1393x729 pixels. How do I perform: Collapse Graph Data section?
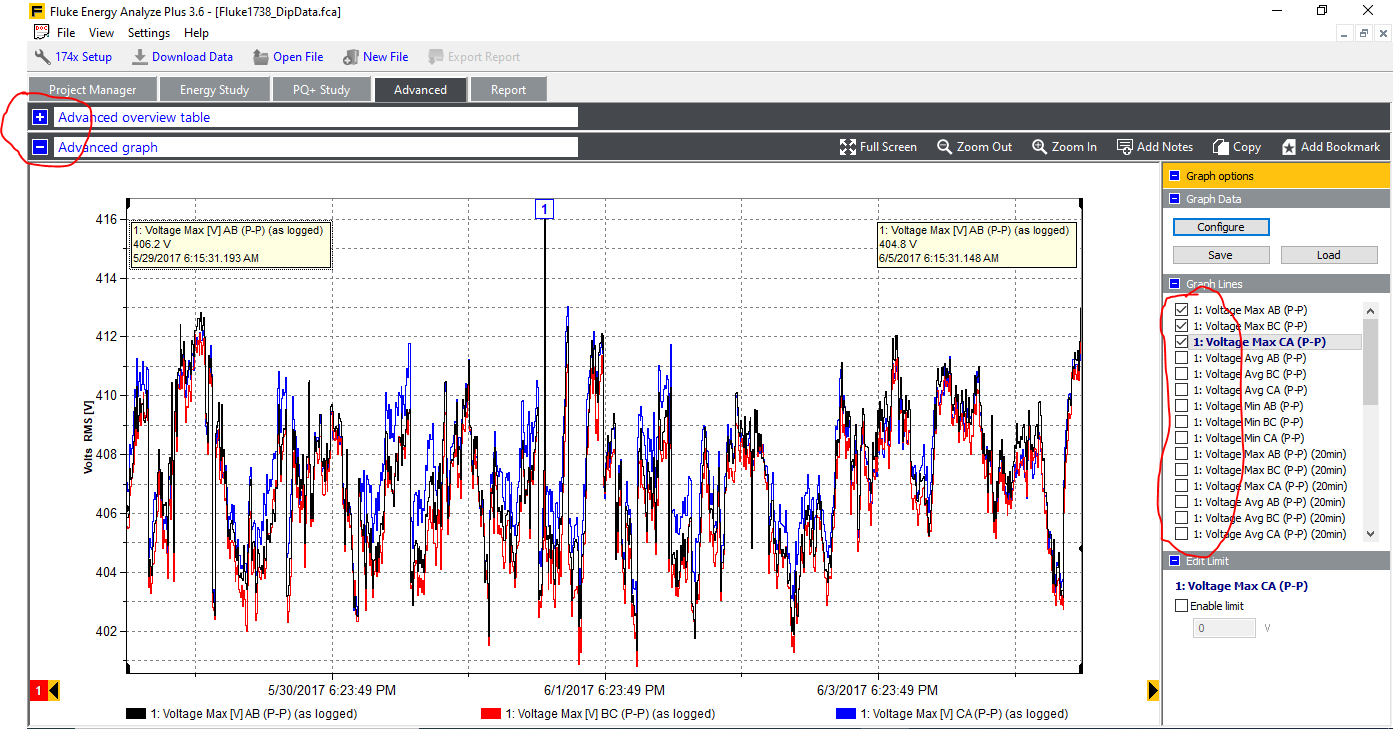1174,199
